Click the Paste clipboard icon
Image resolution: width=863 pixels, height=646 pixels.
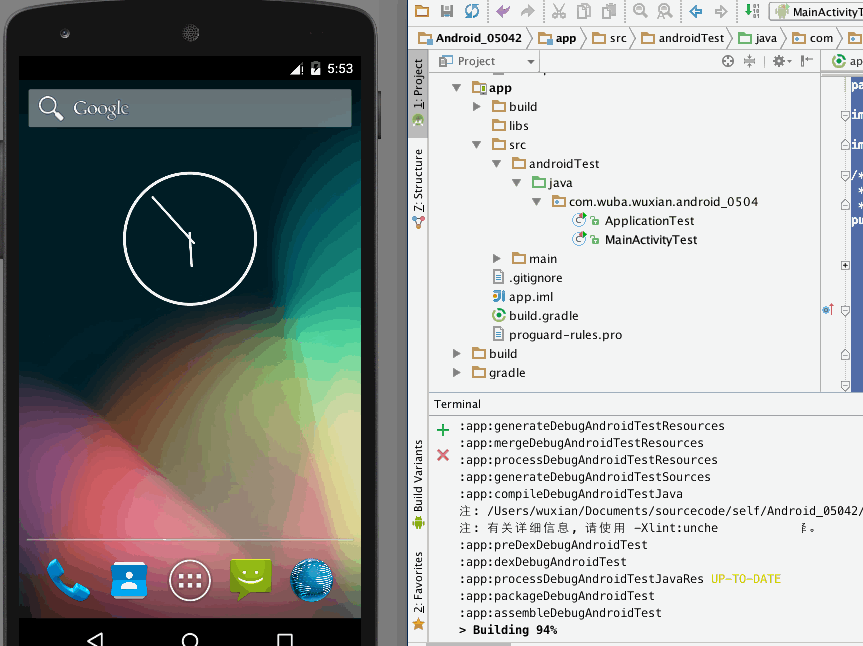[609, 10]
